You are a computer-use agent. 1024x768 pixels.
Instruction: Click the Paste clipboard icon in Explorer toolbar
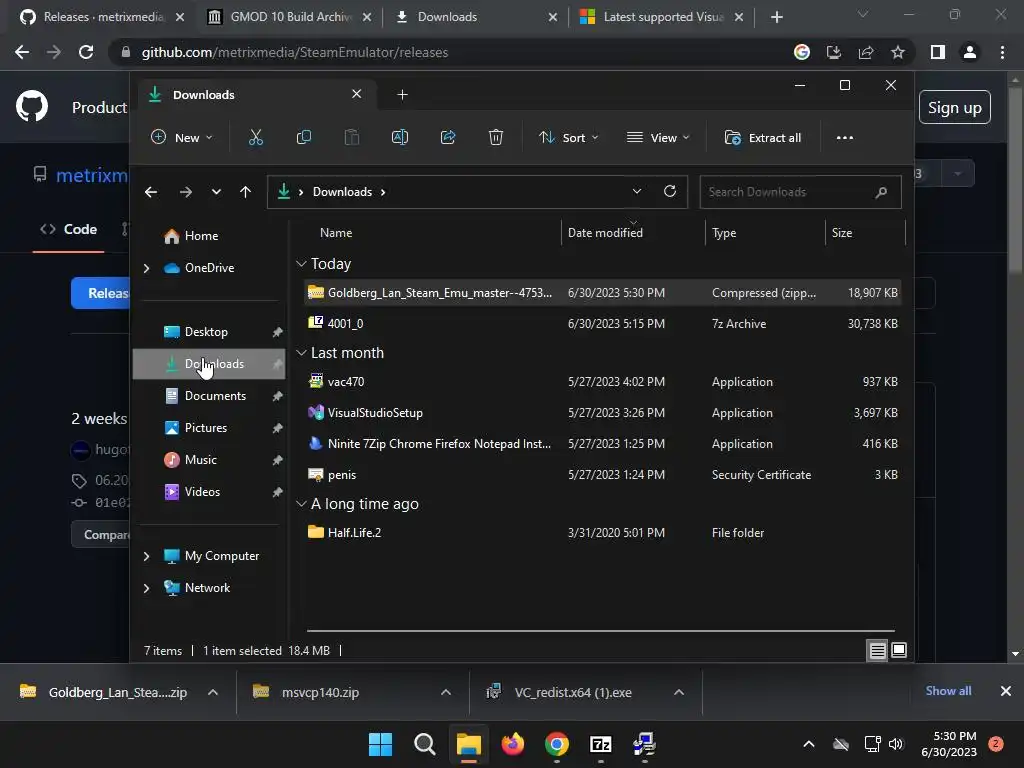[351, 138]
